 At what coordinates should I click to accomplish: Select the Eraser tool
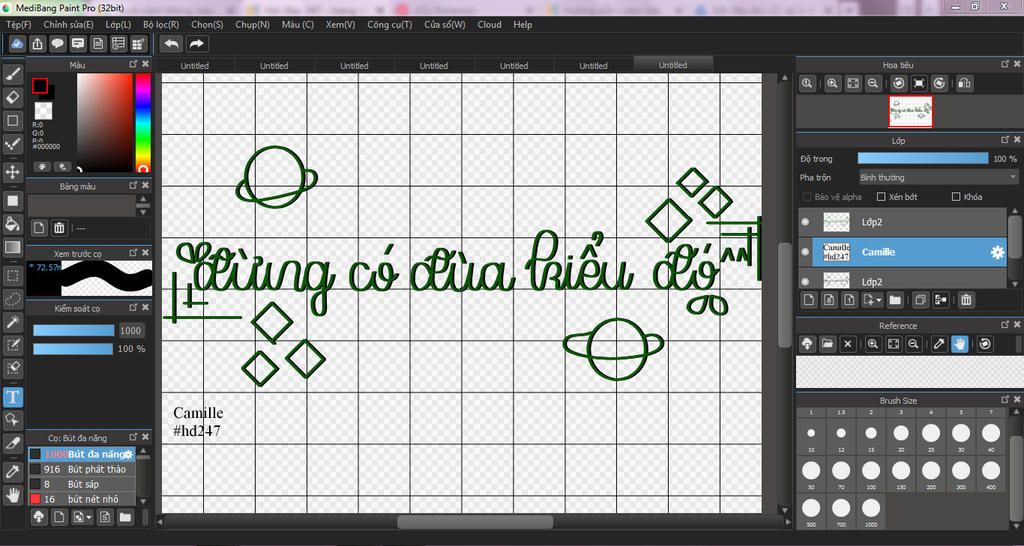tap(12, 97)
